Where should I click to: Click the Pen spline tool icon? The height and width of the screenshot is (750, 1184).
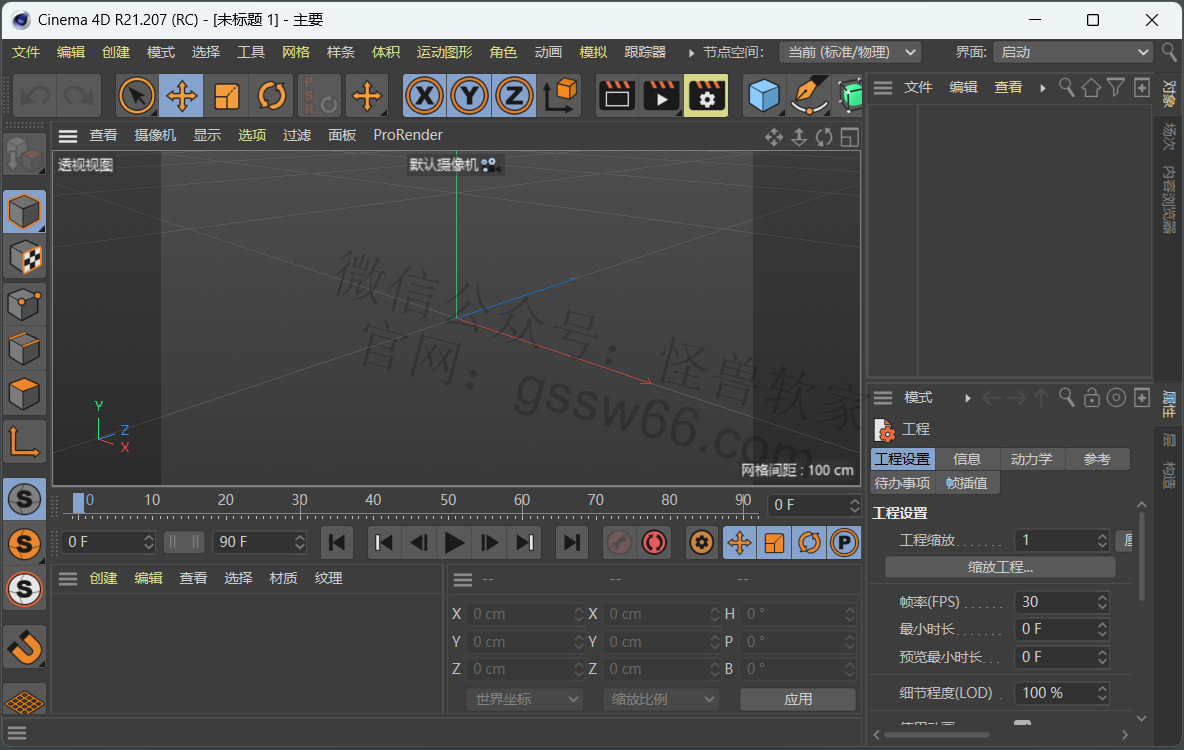click(x=808, y=96)
